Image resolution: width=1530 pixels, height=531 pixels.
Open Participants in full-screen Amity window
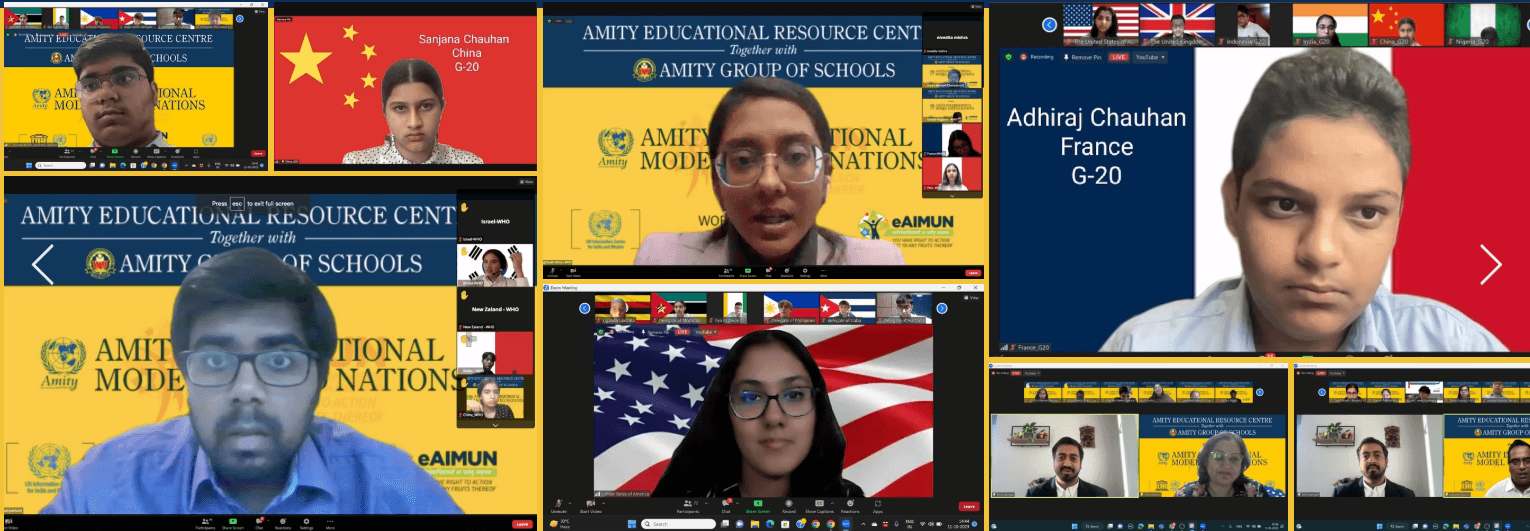205,524
